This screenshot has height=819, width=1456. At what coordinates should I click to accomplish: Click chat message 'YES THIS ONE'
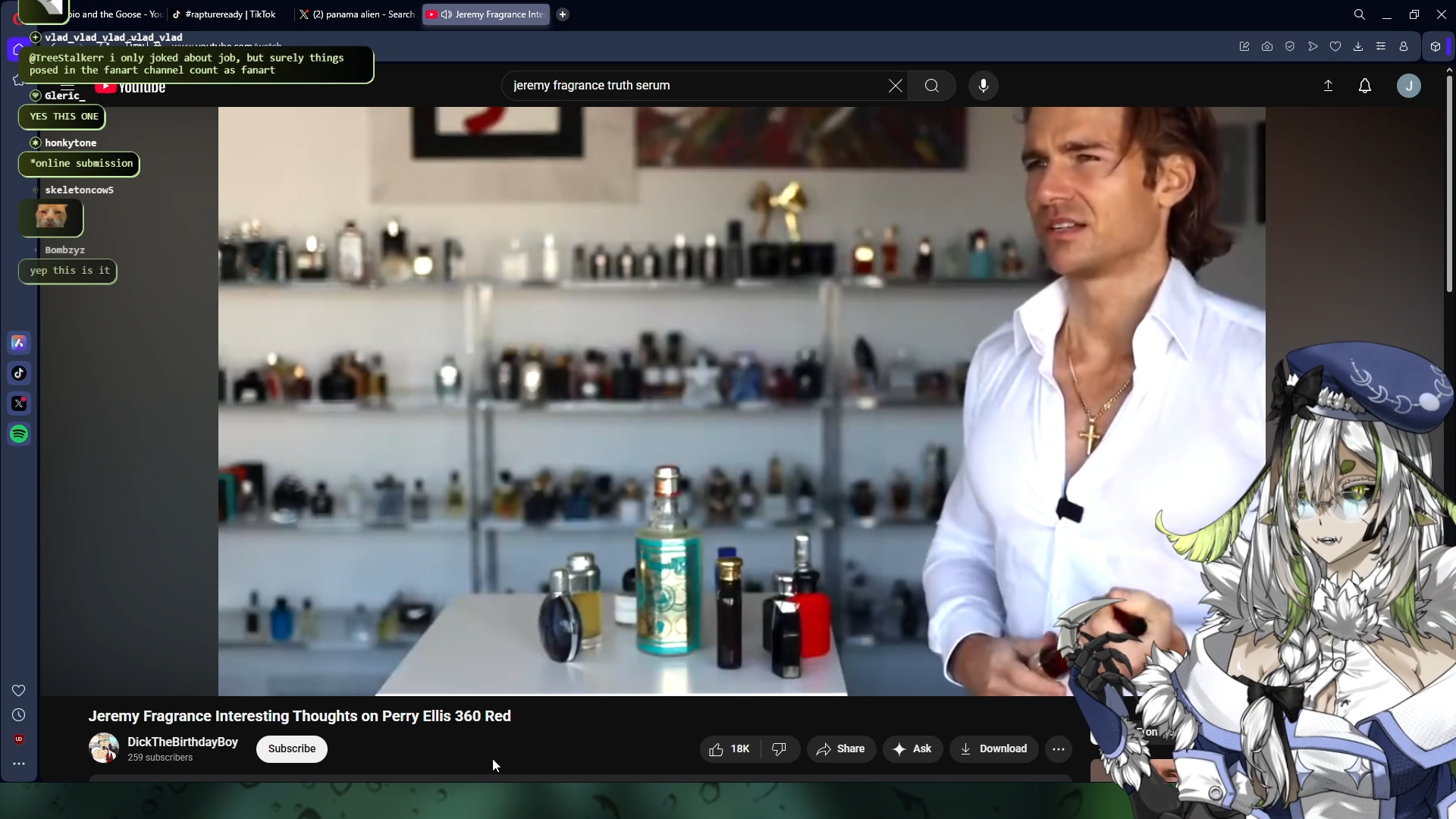pyautogui.click(x=64, y=117)
